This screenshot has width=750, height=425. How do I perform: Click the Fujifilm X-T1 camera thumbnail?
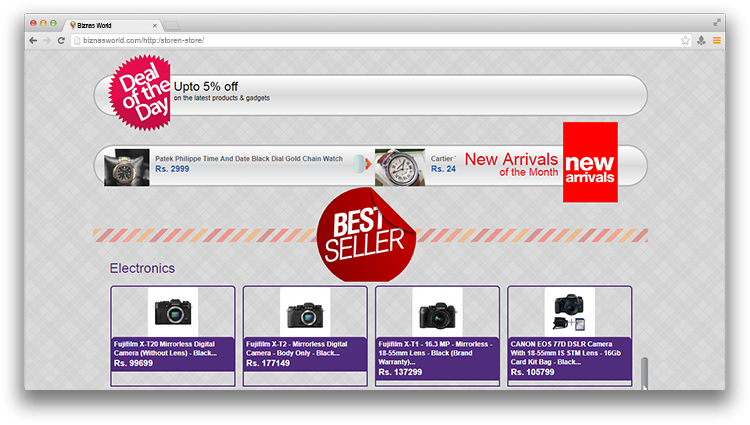tap(437, 312)
